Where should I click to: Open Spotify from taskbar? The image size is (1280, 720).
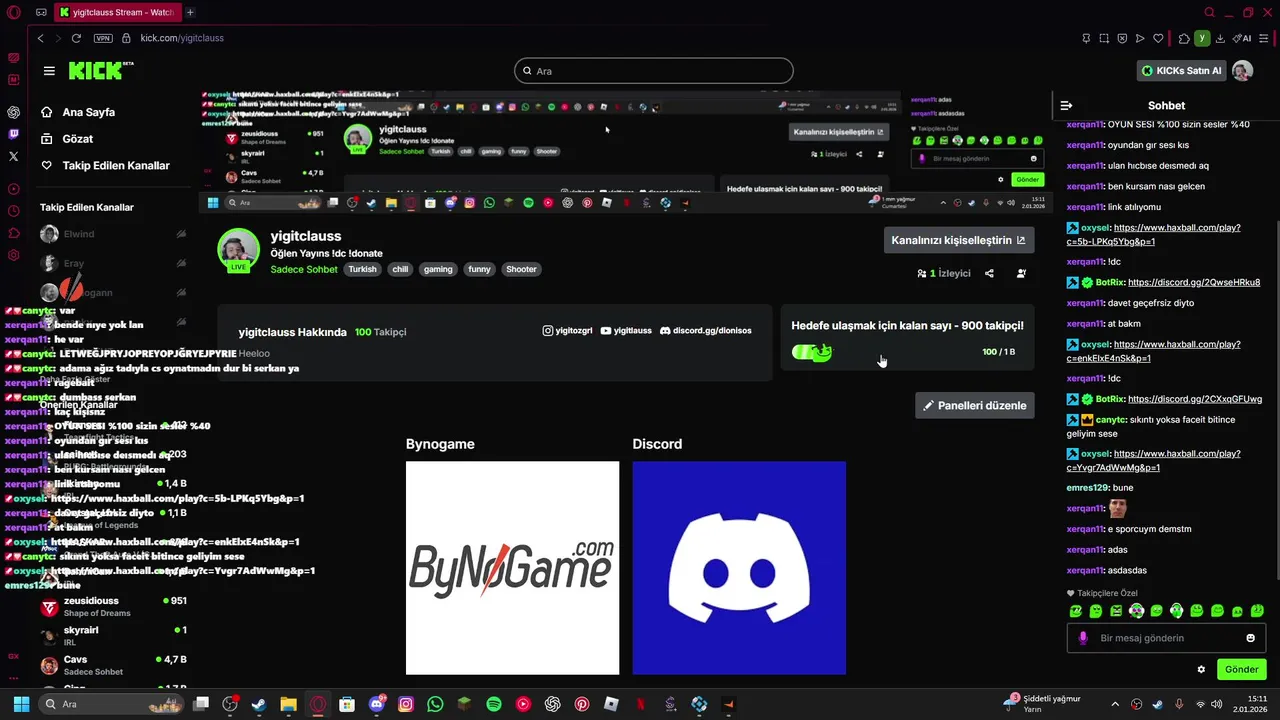(x=494, y=704)
